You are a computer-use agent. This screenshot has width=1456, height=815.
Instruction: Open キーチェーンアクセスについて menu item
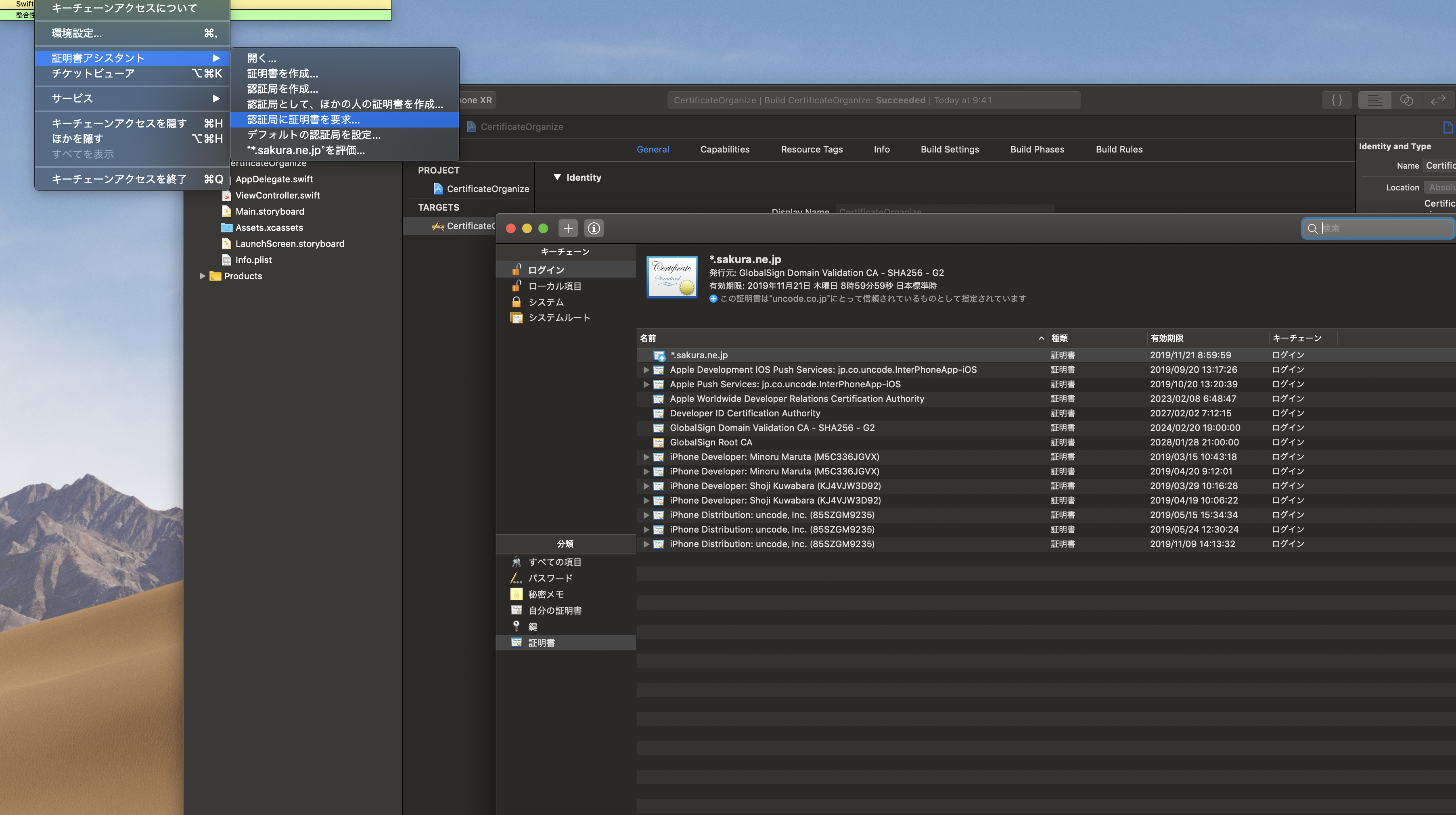tap(132, 8)
